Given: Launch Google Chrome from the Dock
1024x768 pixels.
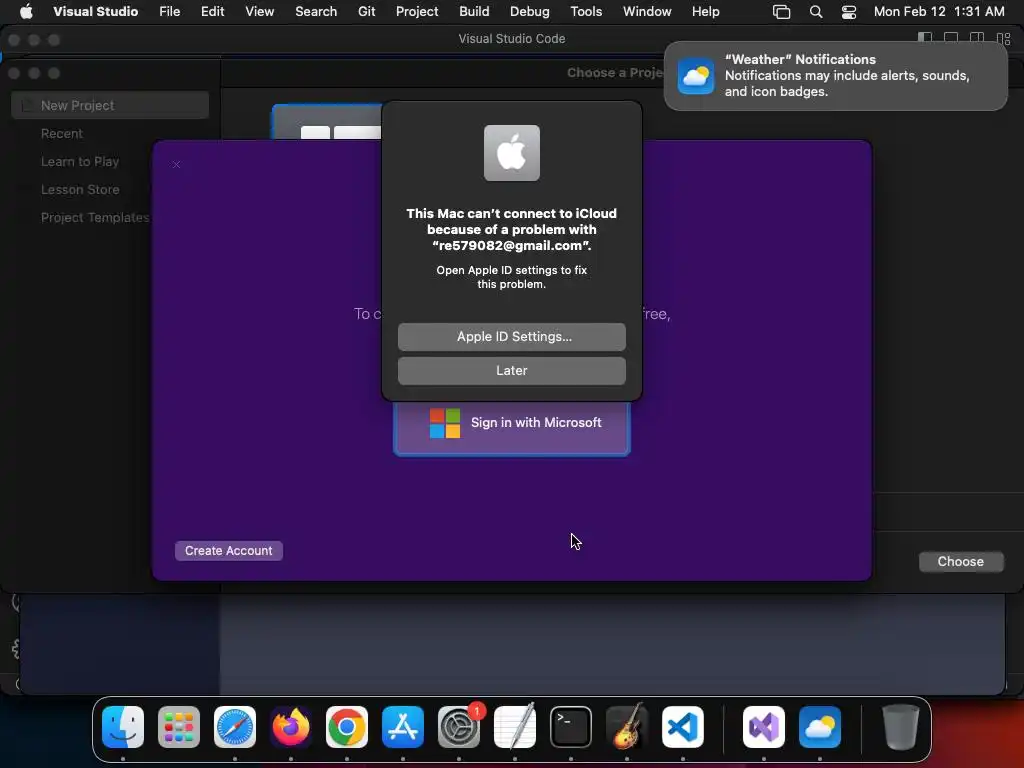Looking at the screenshot, I should tap(347, 727).
